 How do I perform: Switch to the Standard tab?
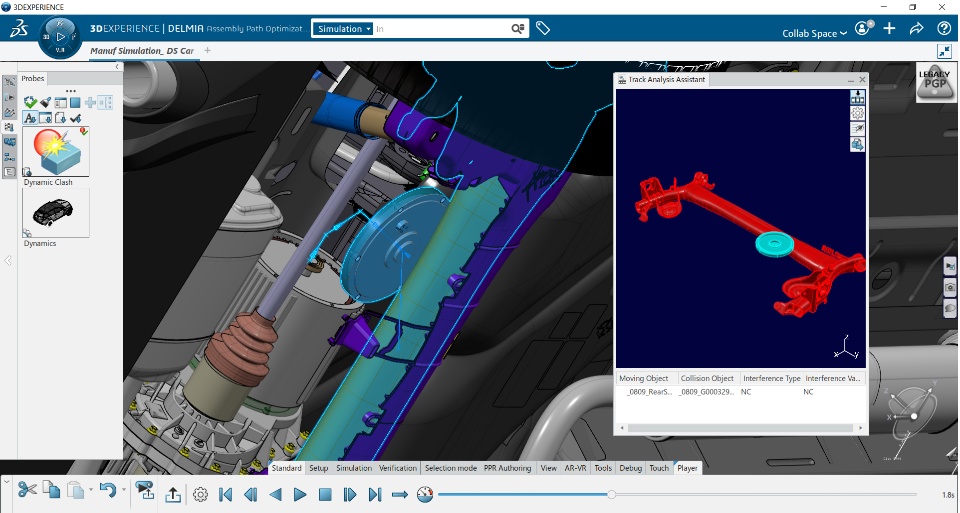pos(287,468)
